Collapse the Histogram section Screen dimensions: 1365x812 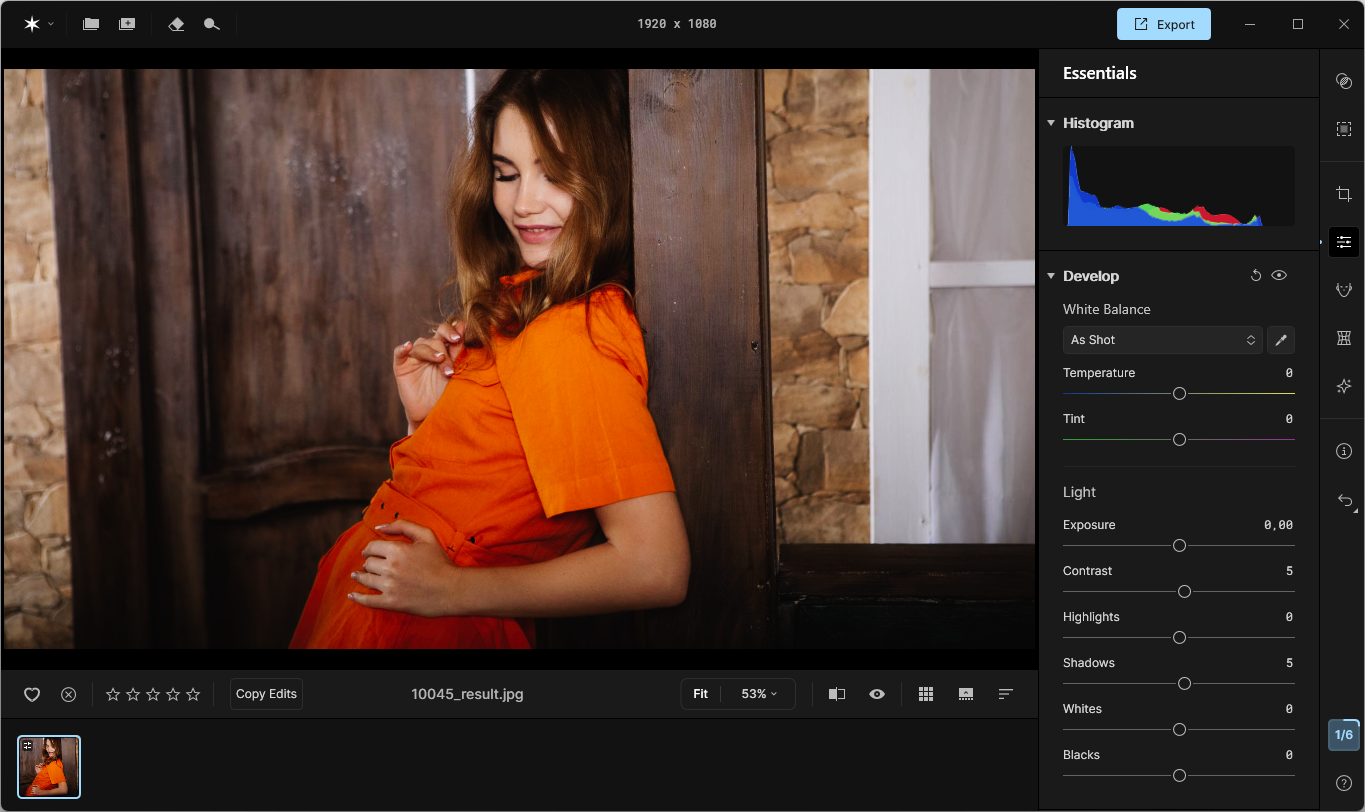(1051, 123)
